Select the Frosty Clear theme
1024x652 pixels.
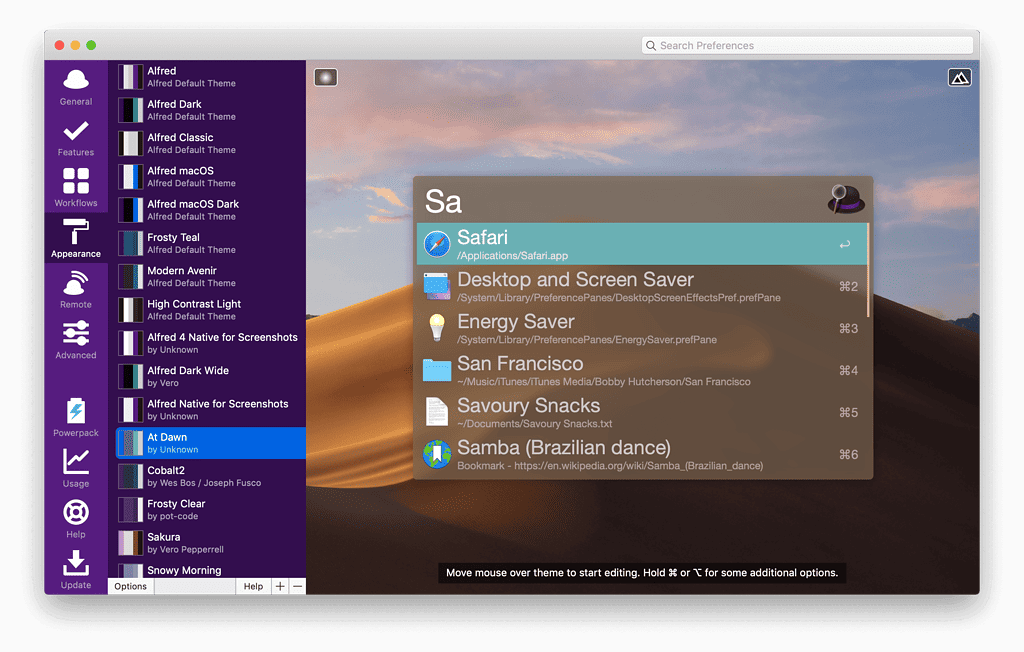click(x=211, y=510)
